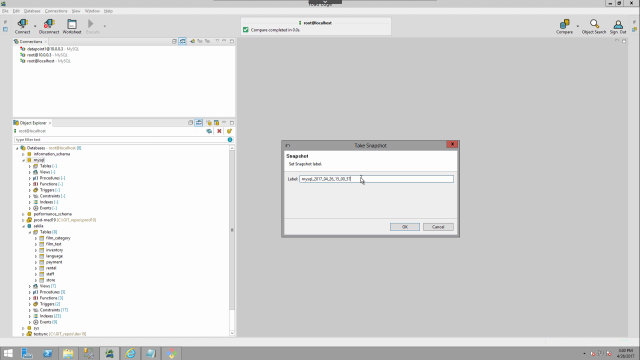Viewport: 640px width, 360px height.
Task: Open Internet Explorer from taskbar
Action: pyautogui.click(x=130, y=353)
